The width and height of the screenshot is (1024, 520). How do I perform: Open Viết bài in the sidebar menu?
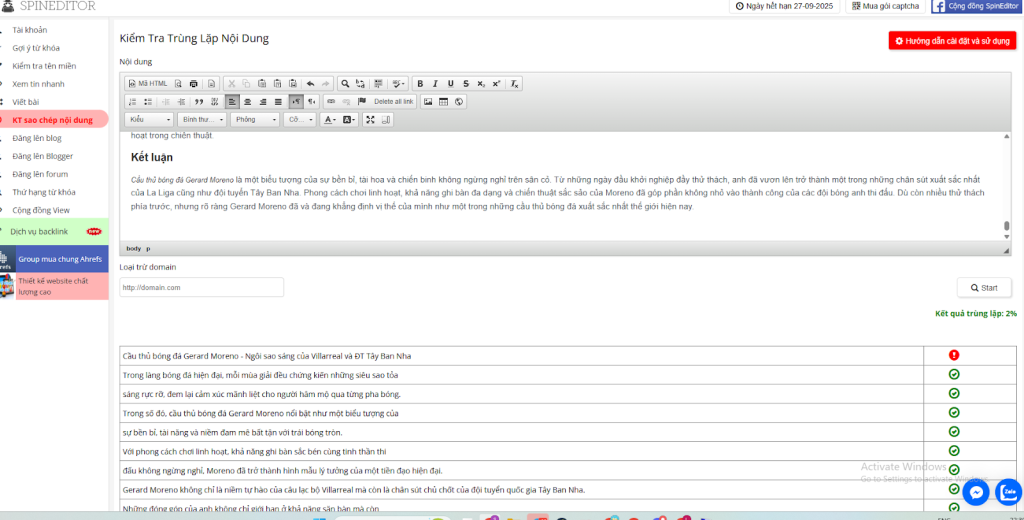click(x=26, y=102)
